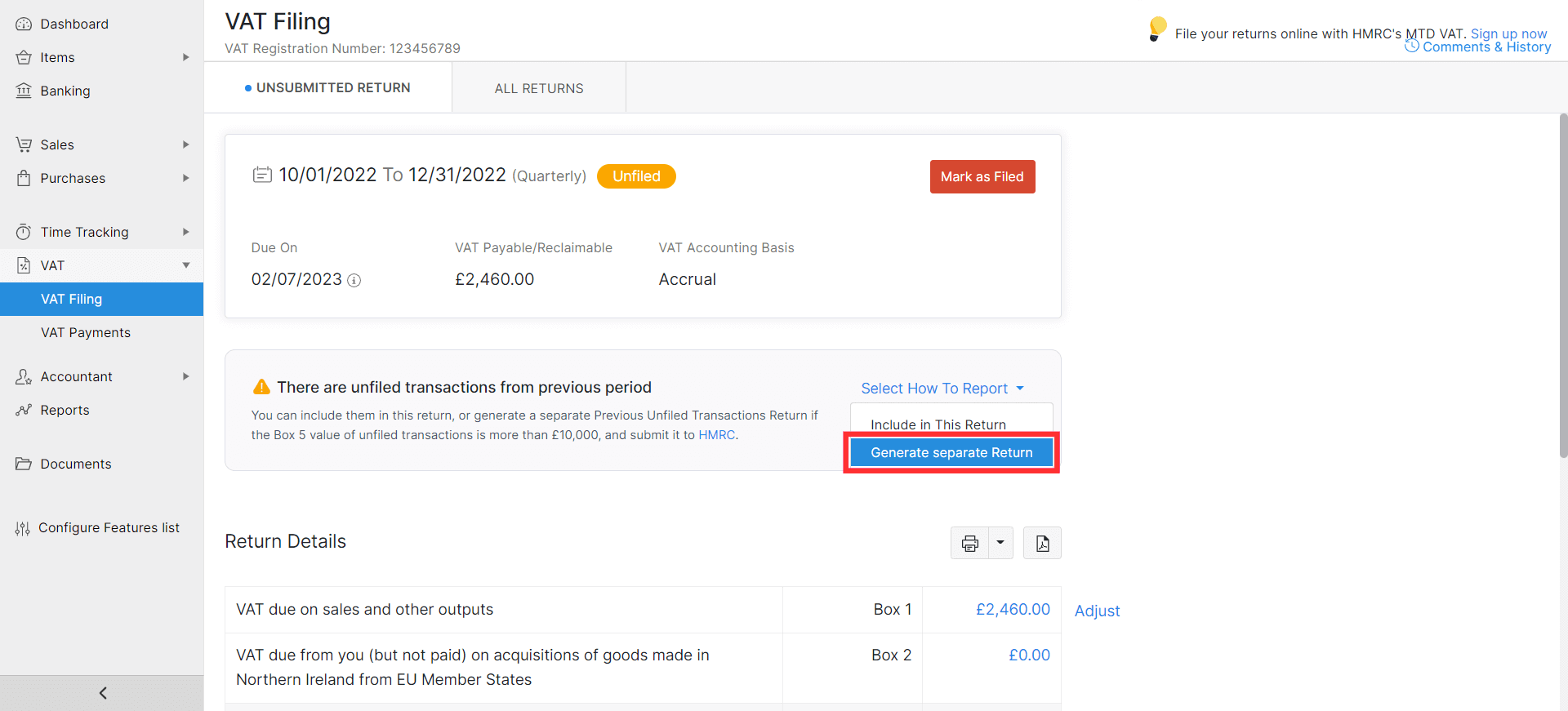Image resolution: width=1568 pixels, height=711 pixels.
Task: Switch to the All Returns tab
Action: coord(539,88)
